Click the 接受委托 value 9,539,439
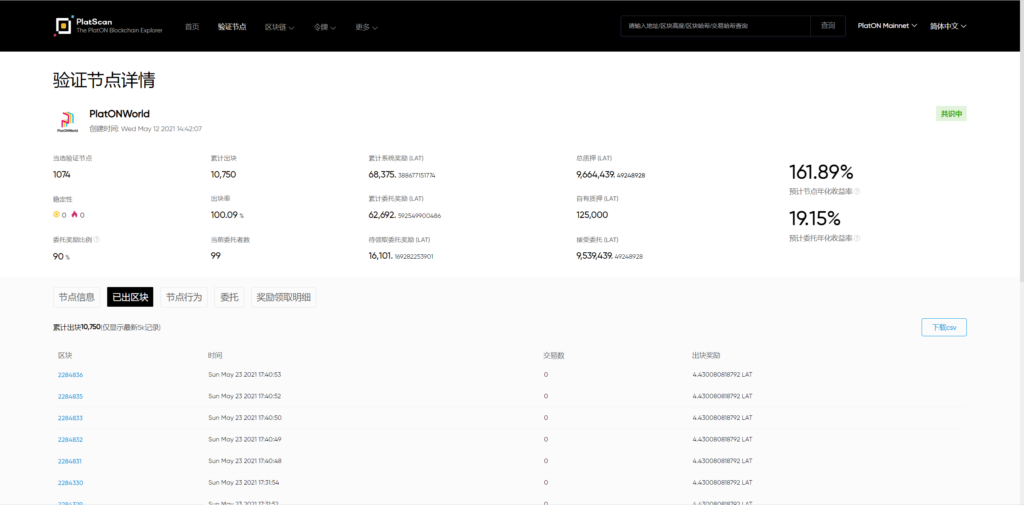1024x505 pixels. 609,256
